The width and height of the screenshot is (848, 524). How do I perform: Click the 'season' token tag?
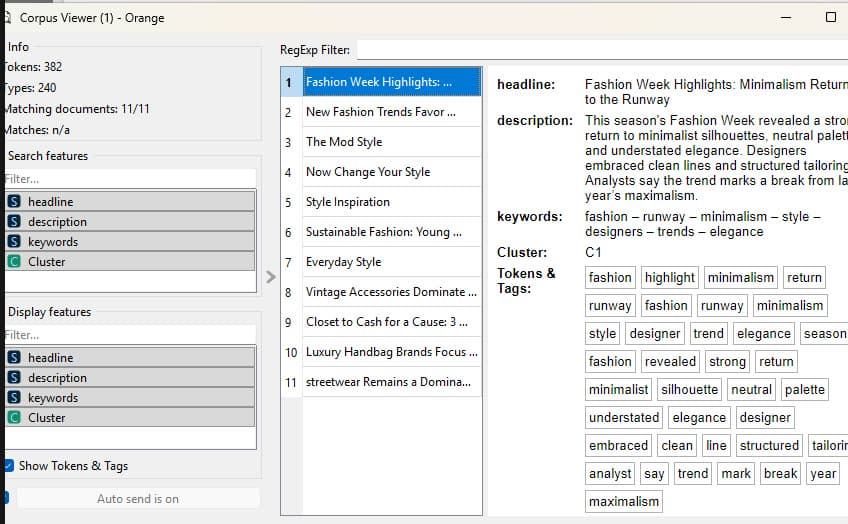click(824, 334)
